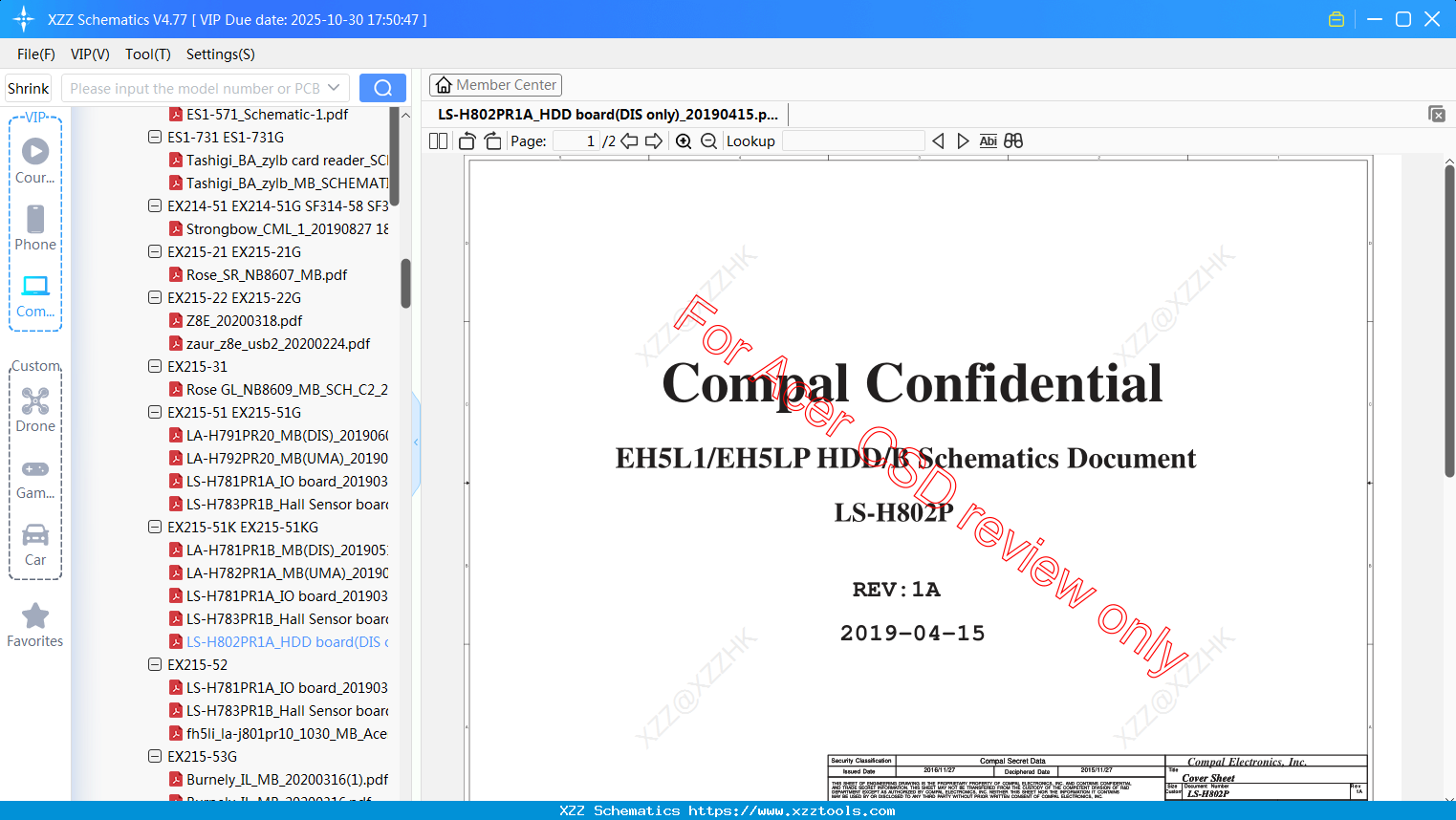Open the model number dropdown arrow
Image resolution: width=1456 pixels, height=820 pixels.
[334, 88]
